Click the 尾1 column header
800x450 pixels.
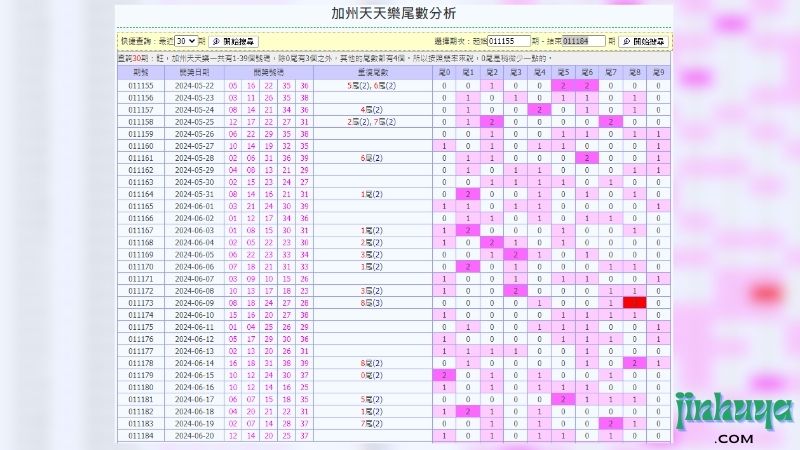468,73
